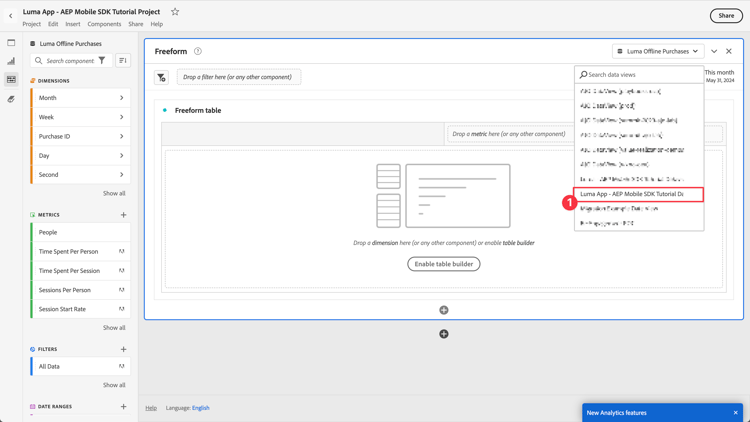Select Luma App - AEP Mobile SDK Tutorial data view
The height and width of the screenshot is (422, 750).
639,194
